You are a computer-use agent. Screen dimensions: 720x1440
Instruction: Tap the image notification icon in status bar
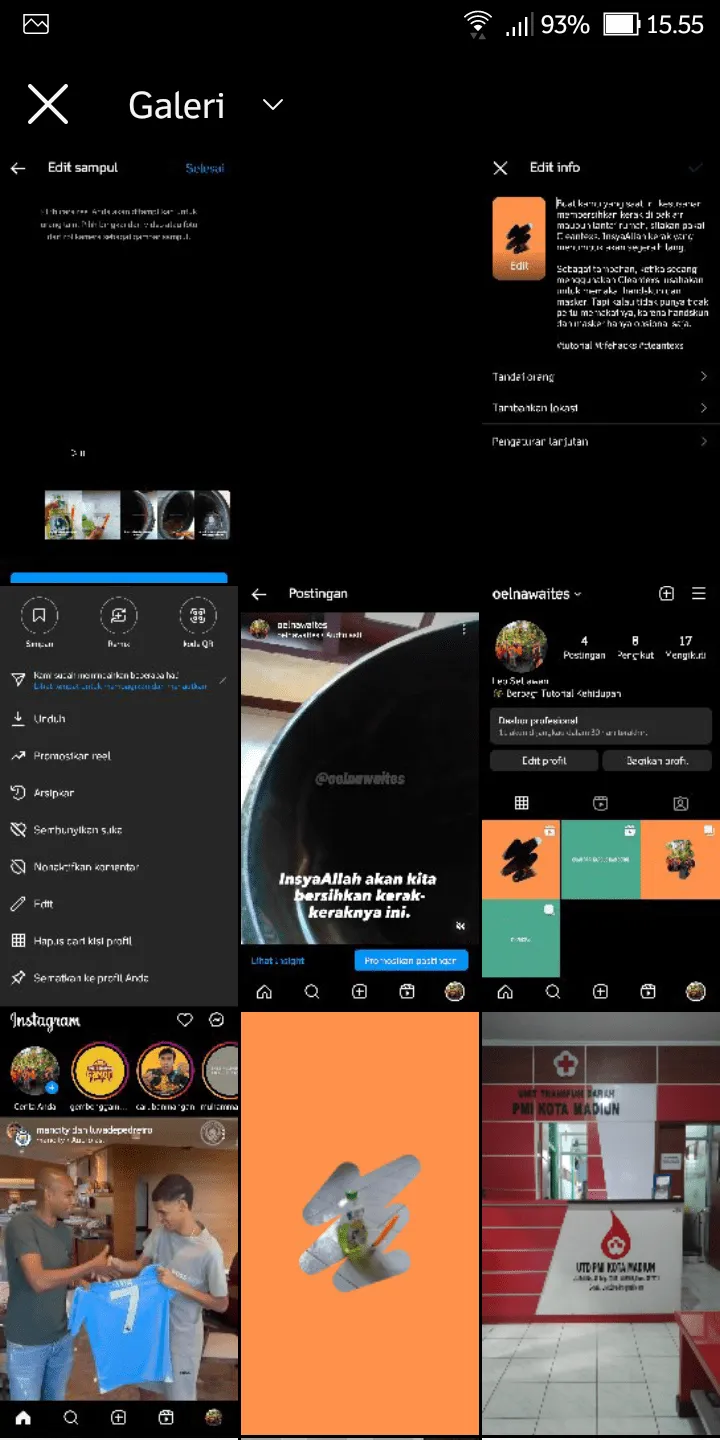pos(36,24)
